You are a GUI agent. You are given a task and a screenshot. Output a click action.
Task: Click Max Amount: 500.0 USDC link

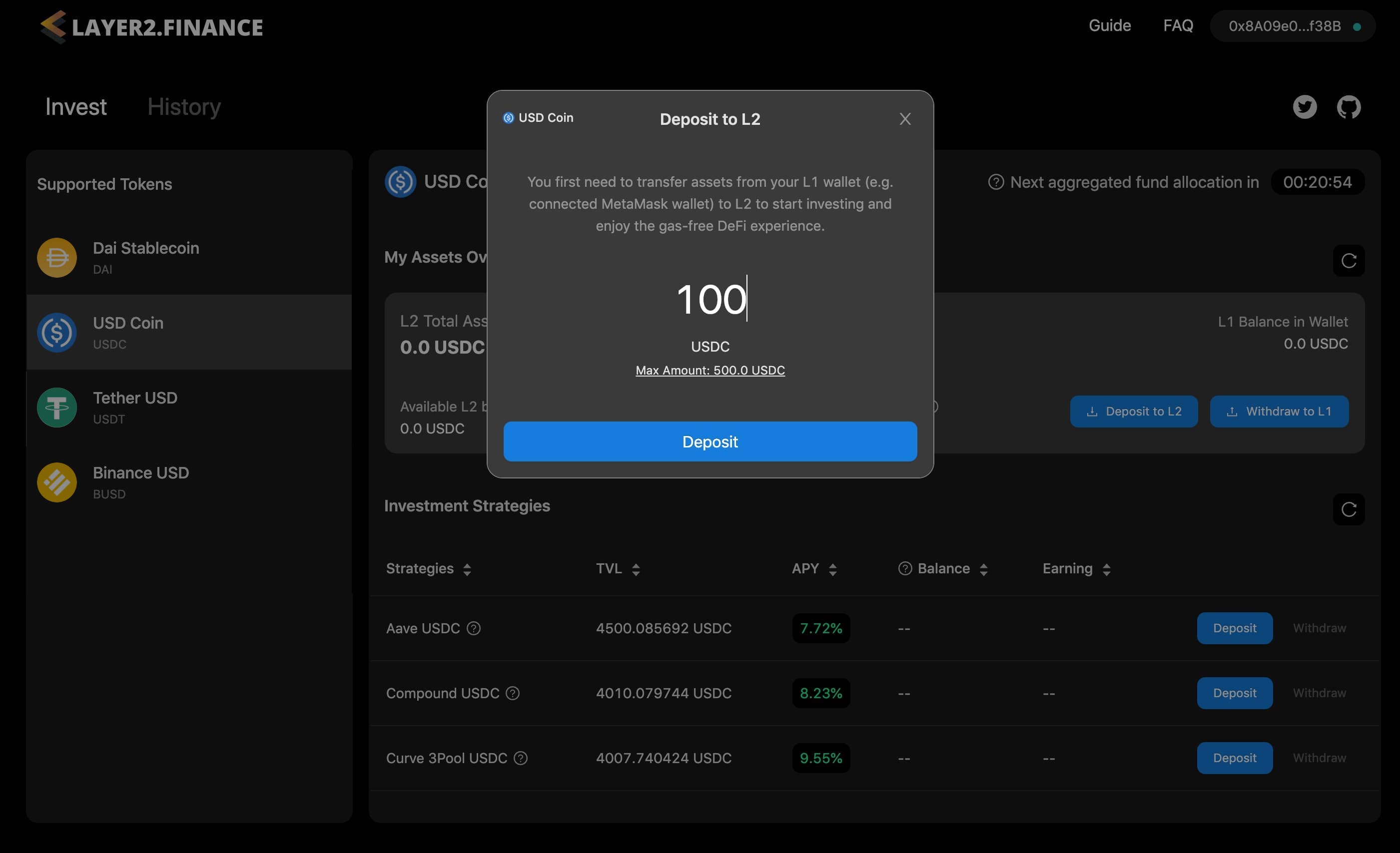coord(709,370)
